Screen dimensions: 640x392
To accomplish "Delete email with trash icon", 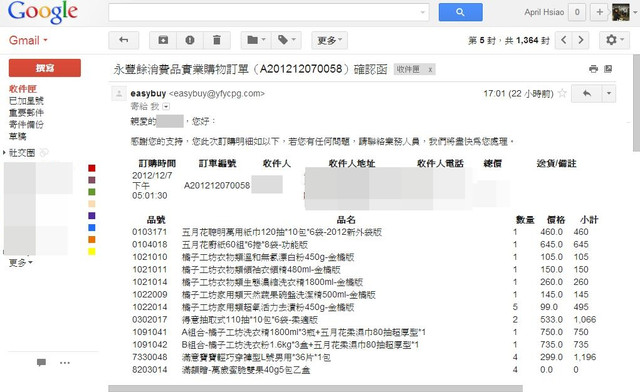I will [217, 40].
